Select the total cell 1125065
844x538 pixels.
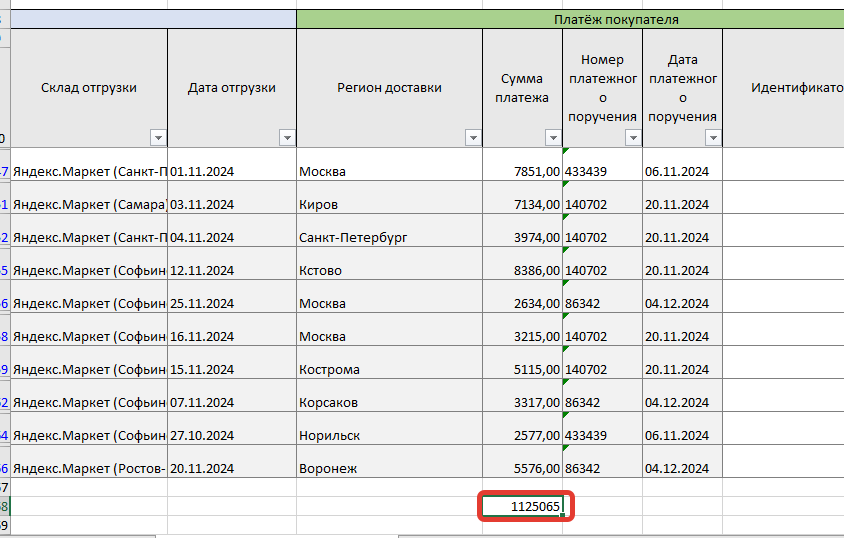click(522, 506)
